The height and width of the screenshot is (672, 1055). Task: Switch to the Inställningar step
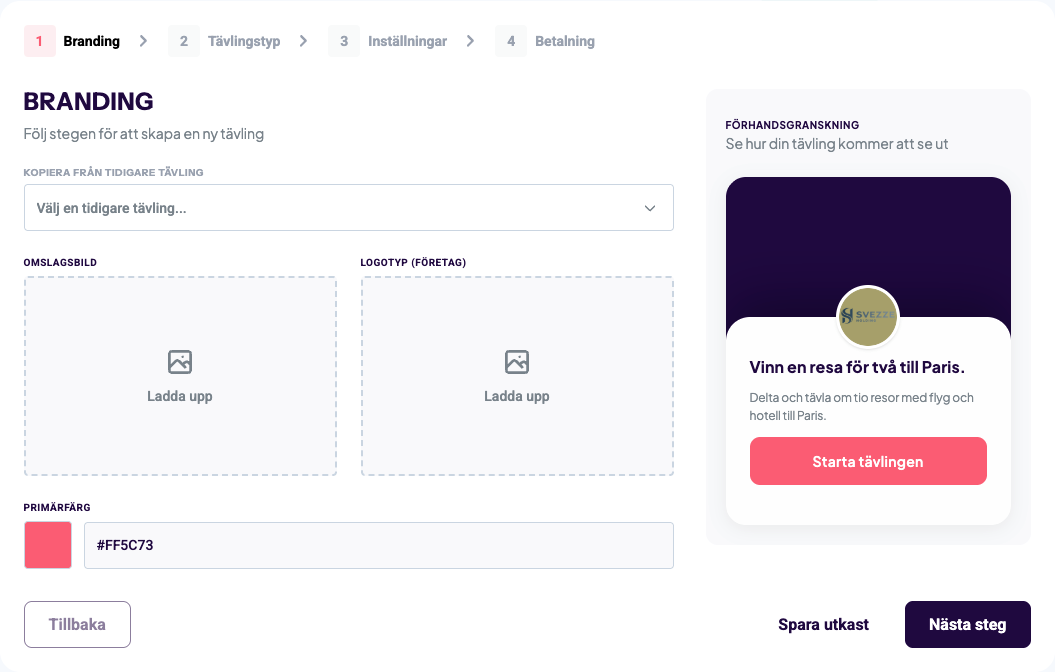(x=407, y=41)
